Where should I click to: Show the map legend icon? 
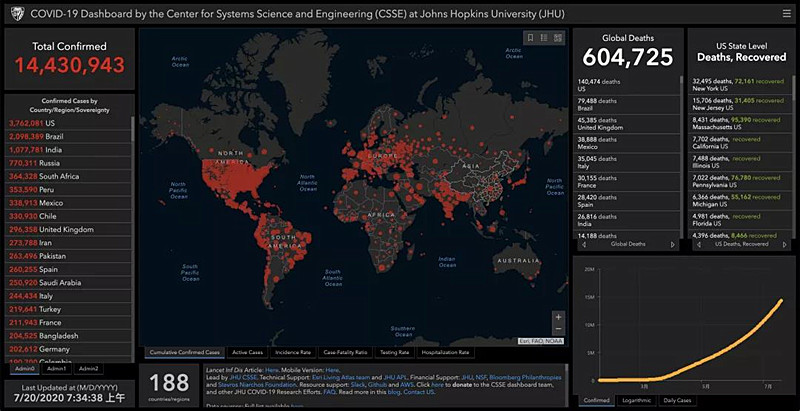click(x=544, y=38)
